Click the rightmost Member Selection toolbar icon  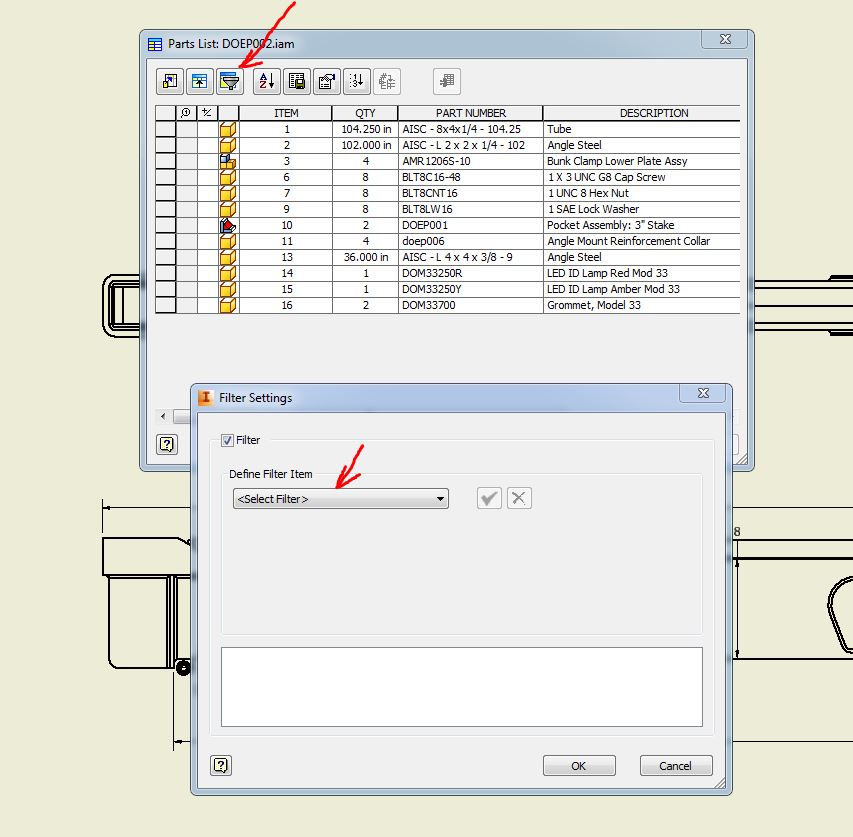click(x=447, y=81)
